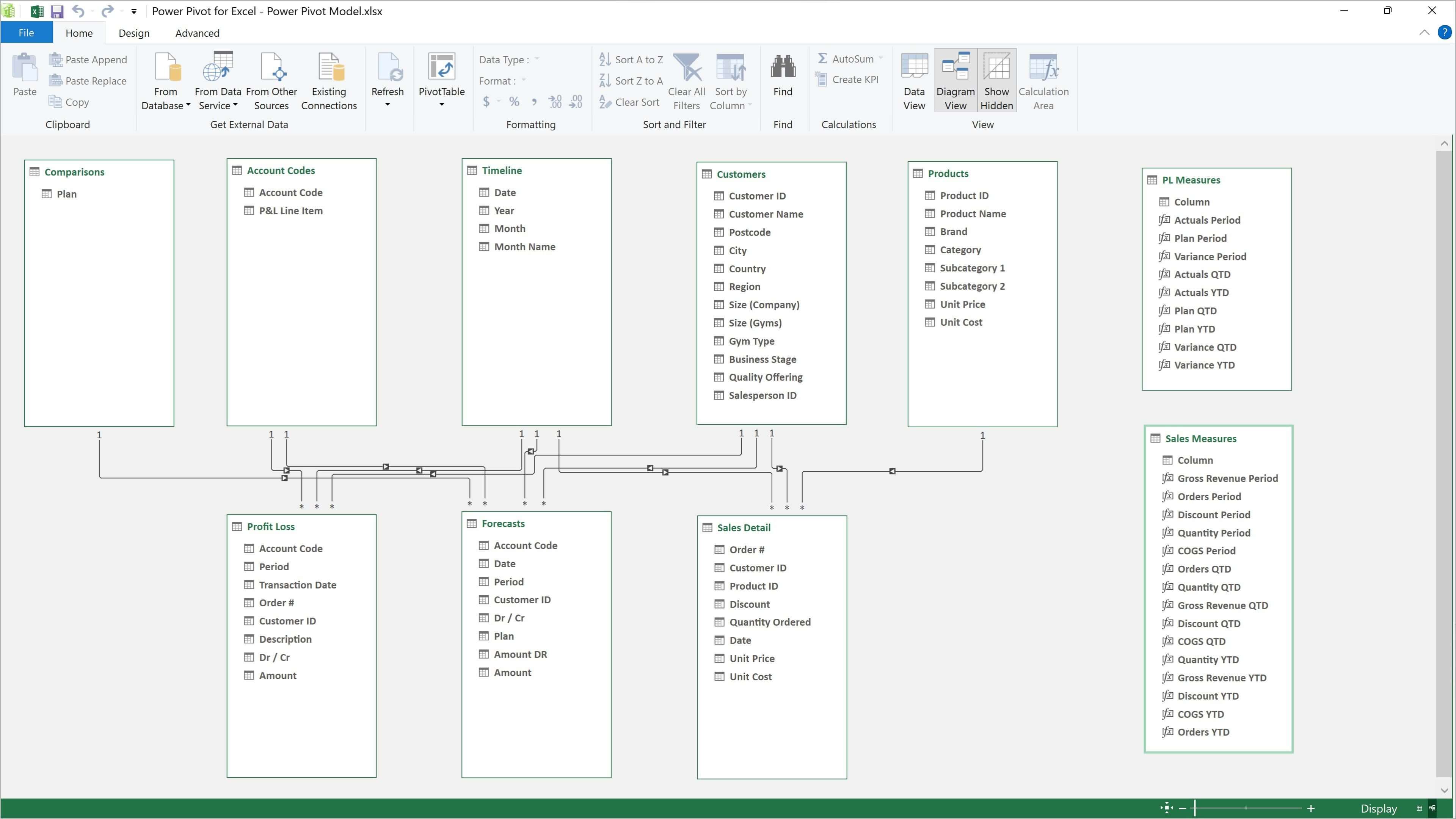Click the Create KPI button
Screen dimensions: 1456x819
(848, 80)
